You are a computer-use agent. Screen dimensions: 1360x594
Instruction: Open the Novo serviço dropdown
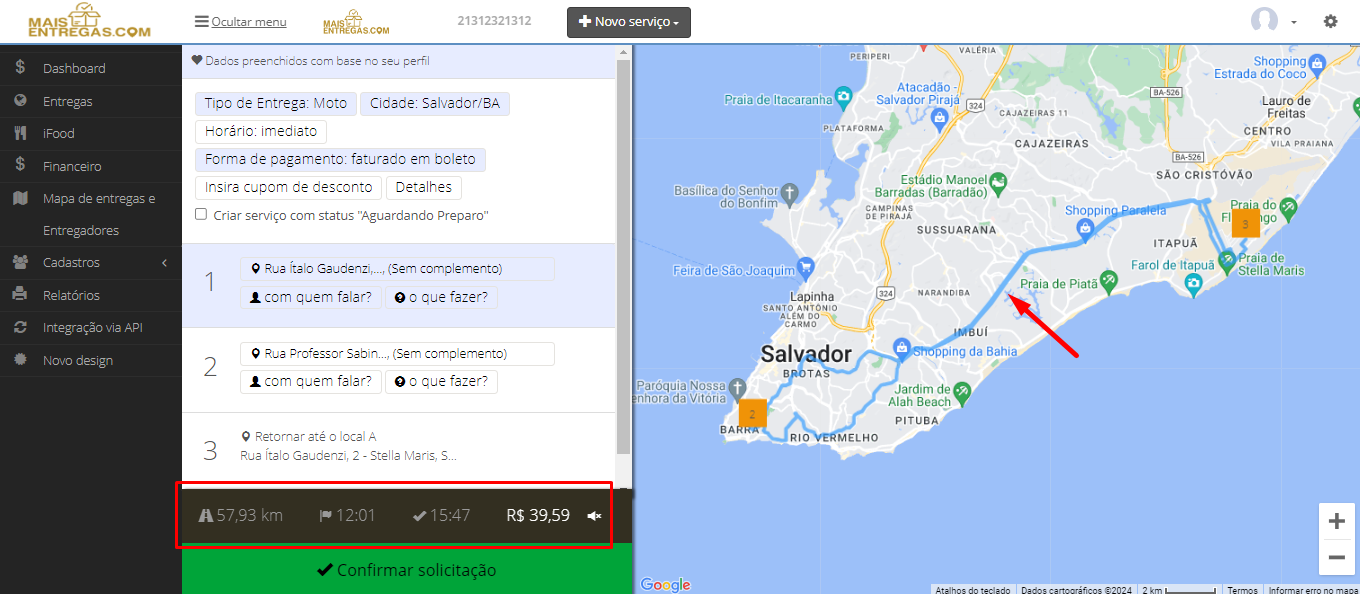pyautogui.click(x=629, y=22)
